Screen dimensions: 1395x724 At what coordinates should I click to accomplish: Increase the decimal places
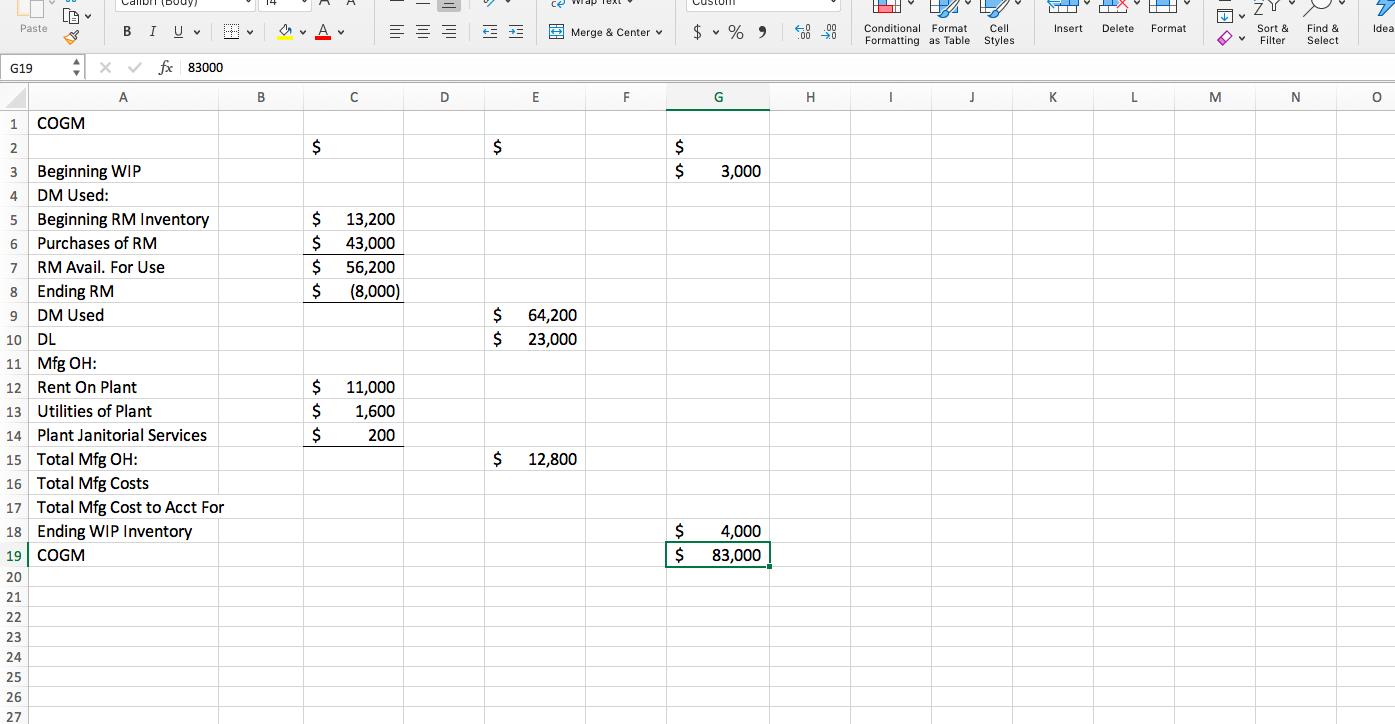(802, 32)
